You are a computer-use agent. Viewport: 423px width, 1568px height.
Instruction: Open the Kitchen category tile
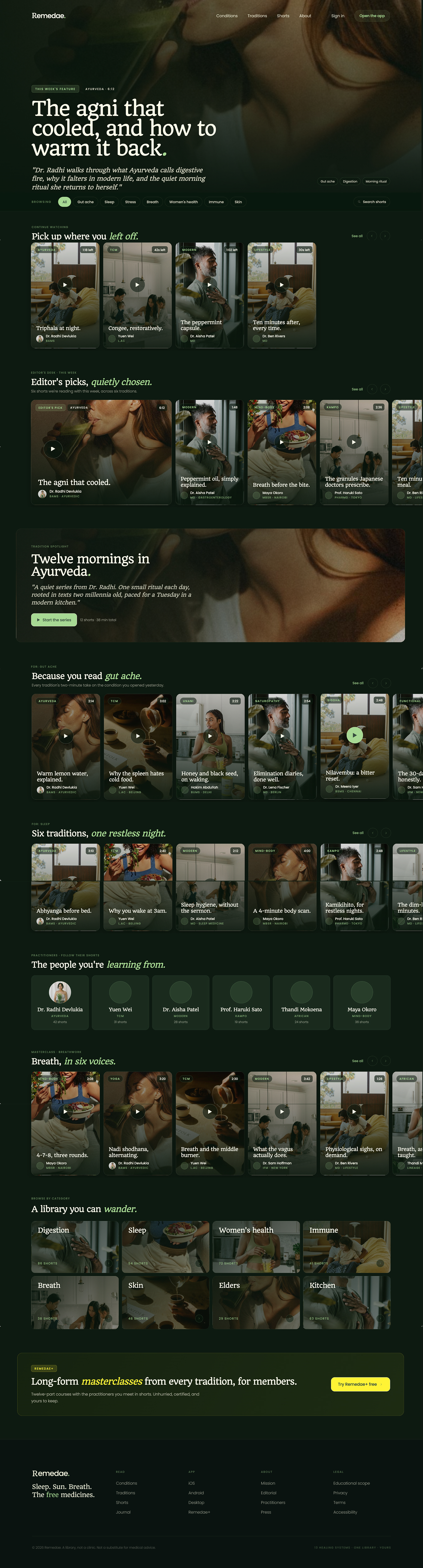pyautogui.click(x=347, y=1303)
